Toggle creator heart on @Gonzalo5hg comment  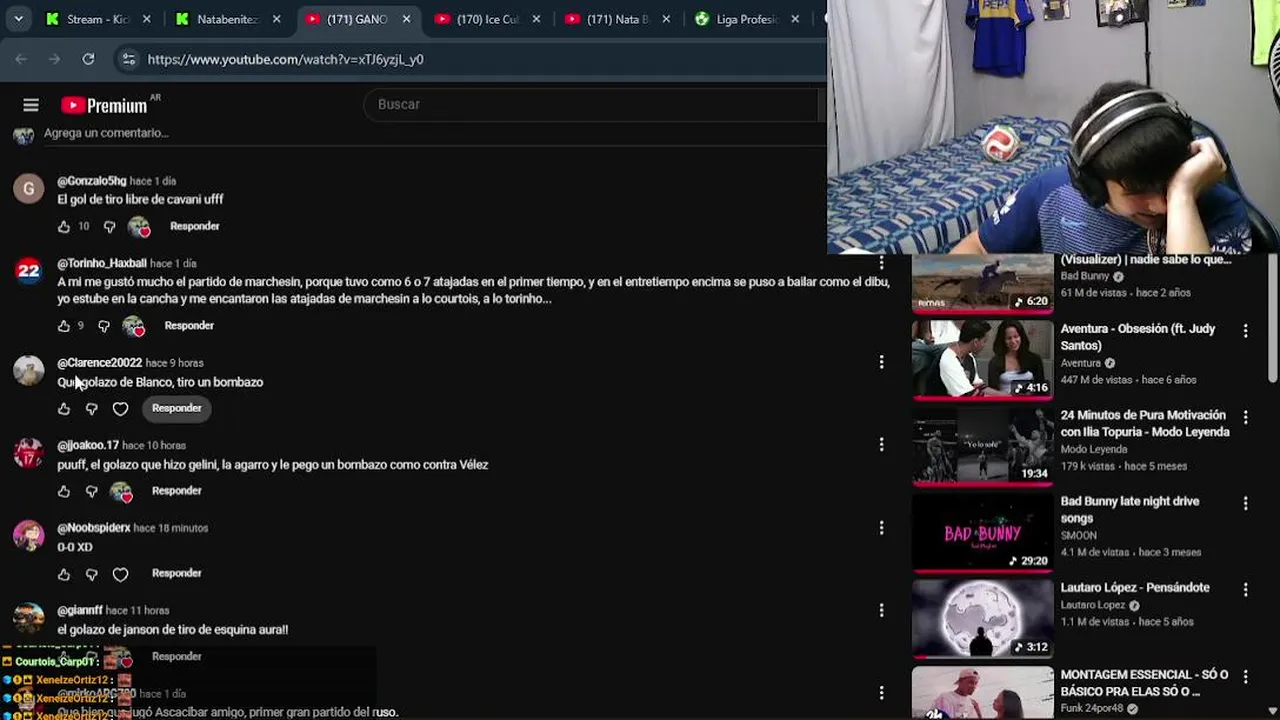[x=139, y=227]
